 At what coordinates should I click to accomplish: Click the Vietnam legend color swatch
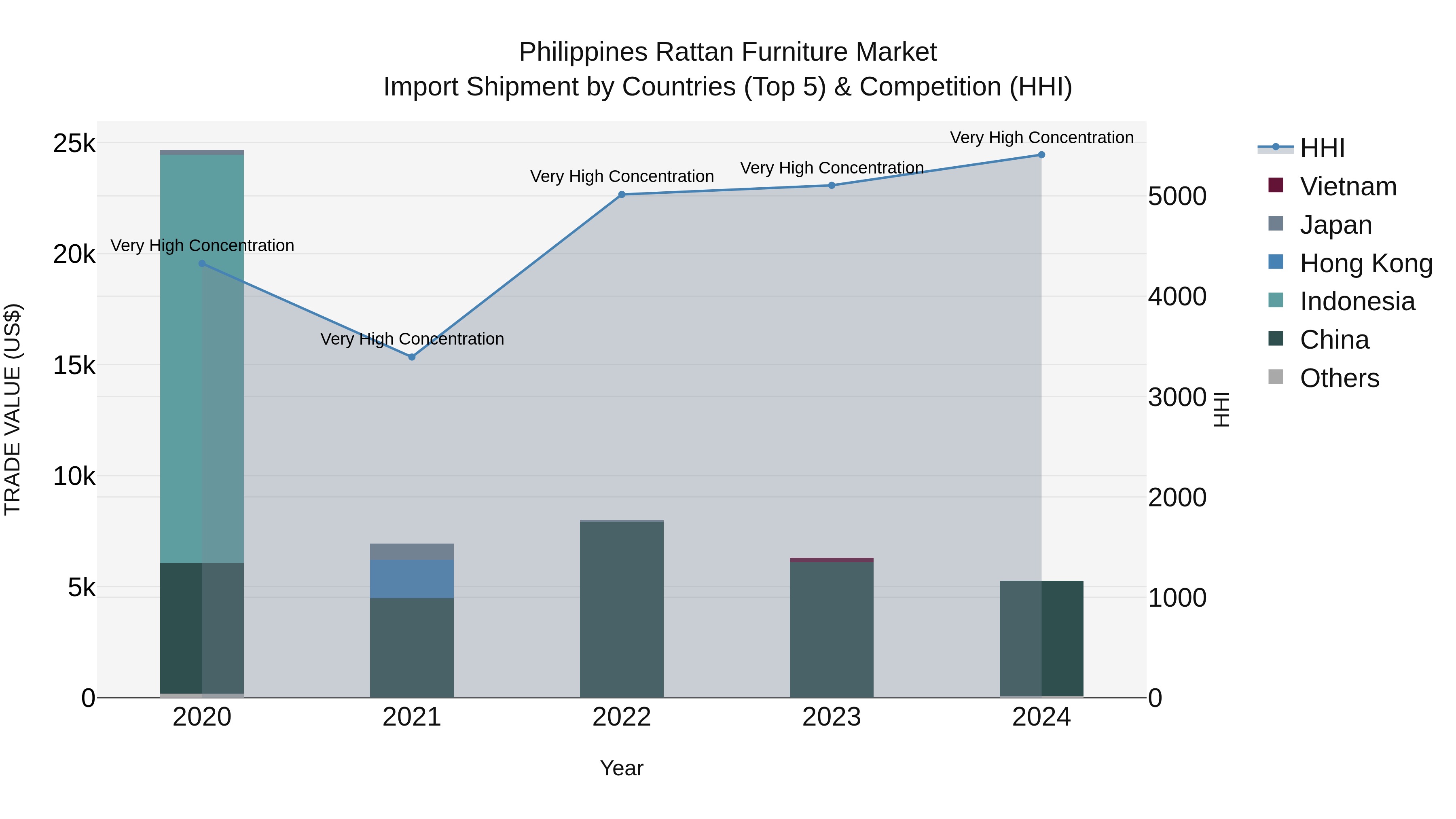(1276, 185)
